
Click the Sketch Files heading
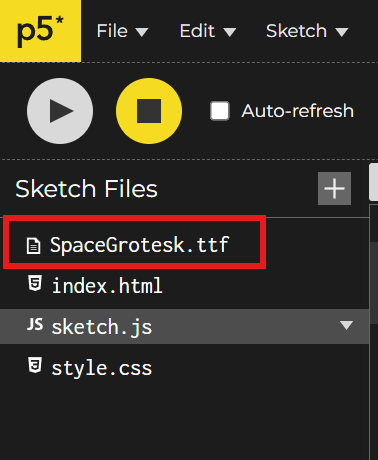86,189
